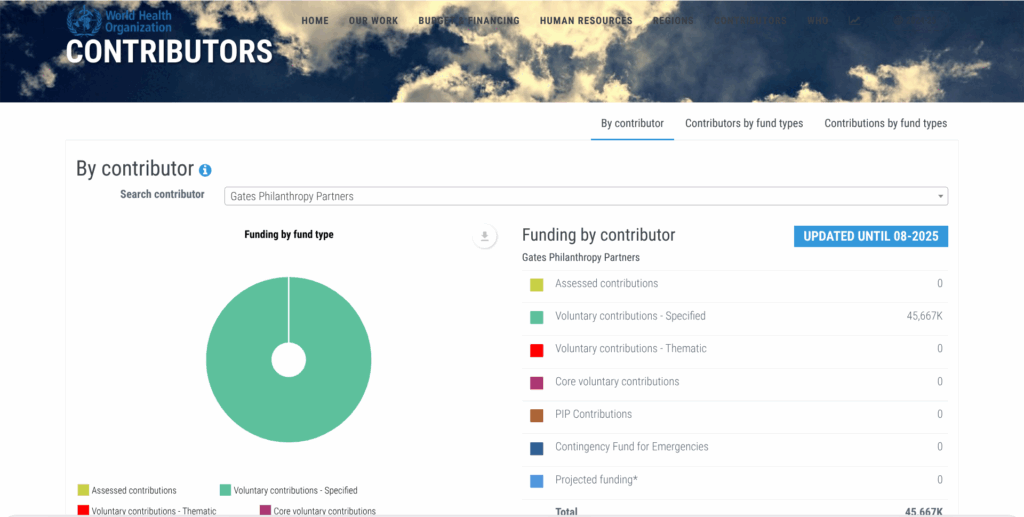Switch to Contributors by fund types tab
1024x517 pixels.
coord(743,124)
